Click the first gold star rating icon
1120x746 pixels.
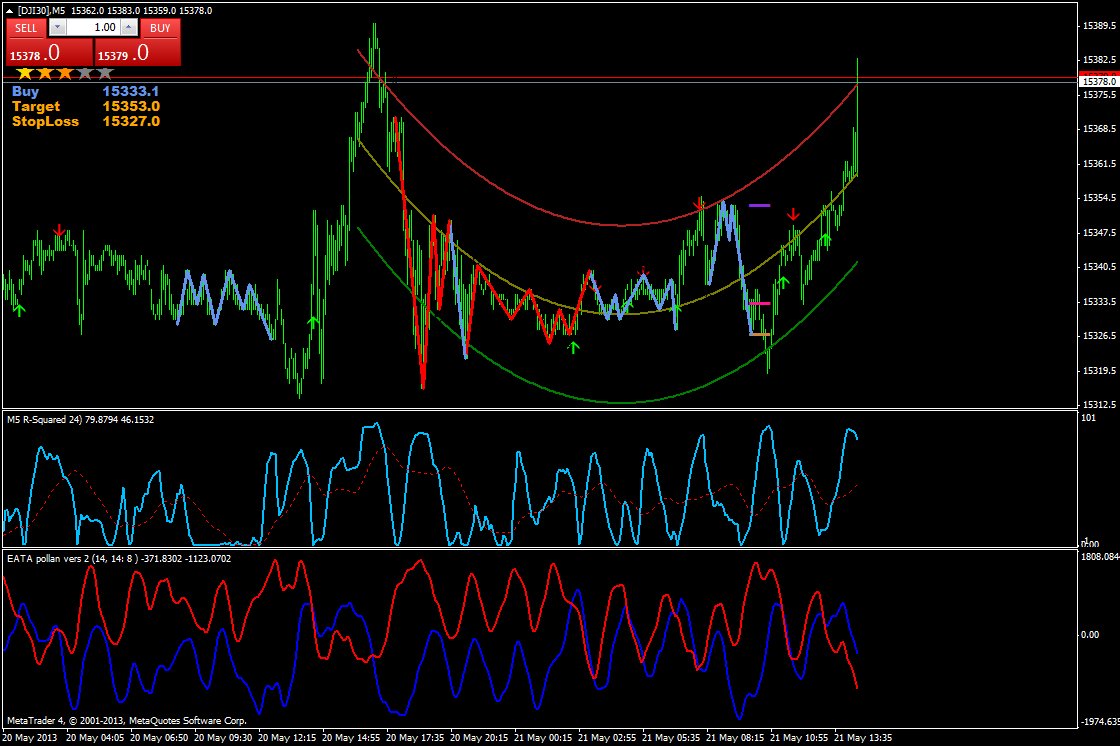point(25,73)
